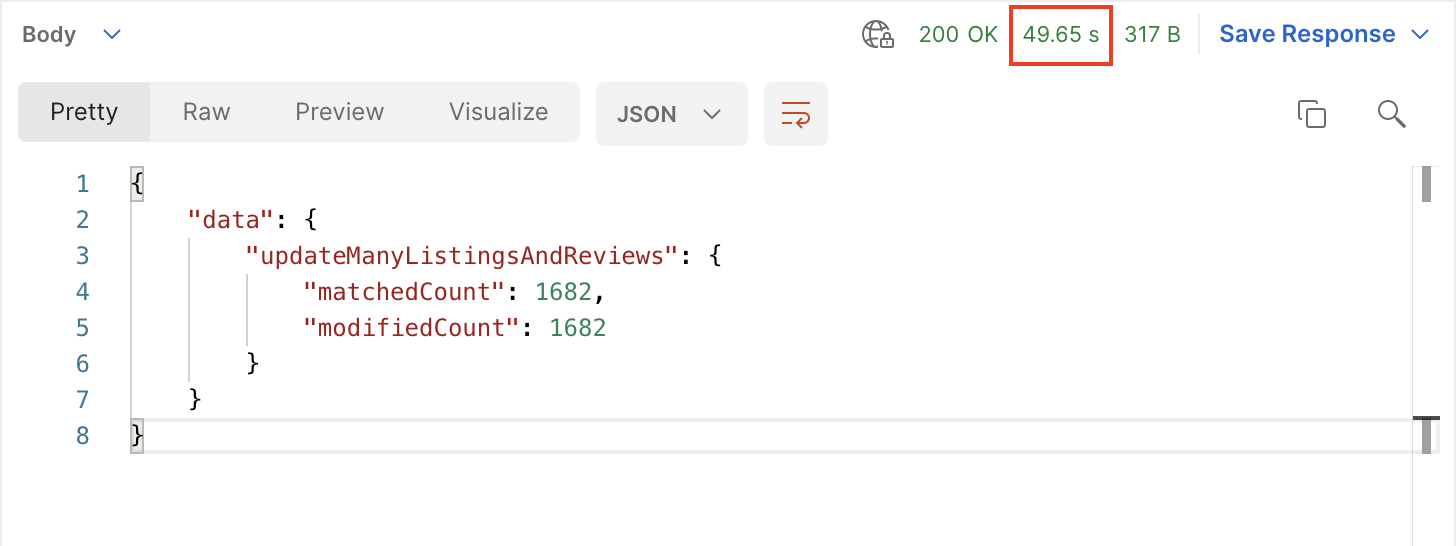Click the matchedCount value 1682
Screen dimensions: 1456x546
coord(563,292)
